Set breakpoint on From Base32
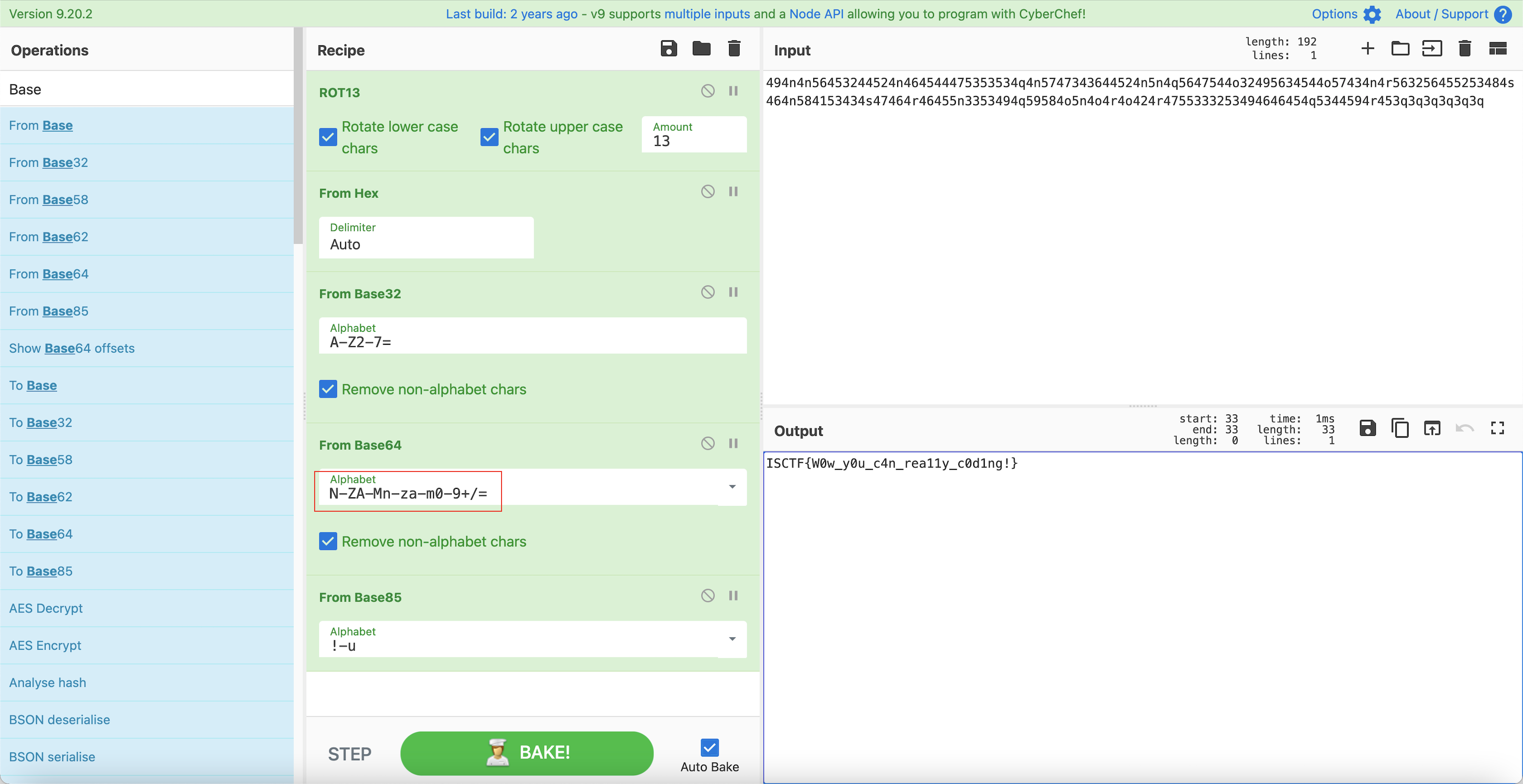This screenshot has height=784, width=1523. 733,292
